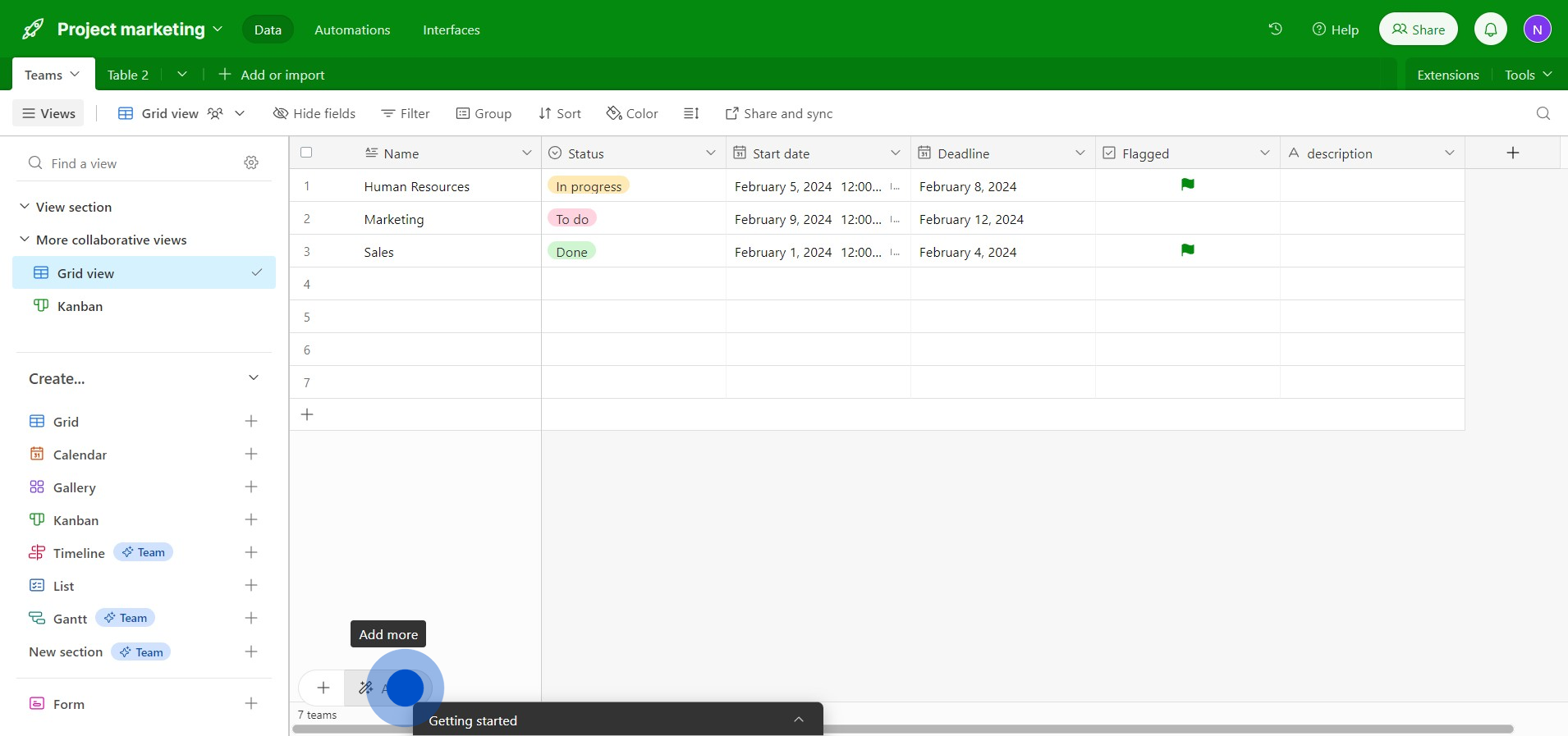Switch to the Table 2 tab
1568x736 pixels.
click(128, 75)
